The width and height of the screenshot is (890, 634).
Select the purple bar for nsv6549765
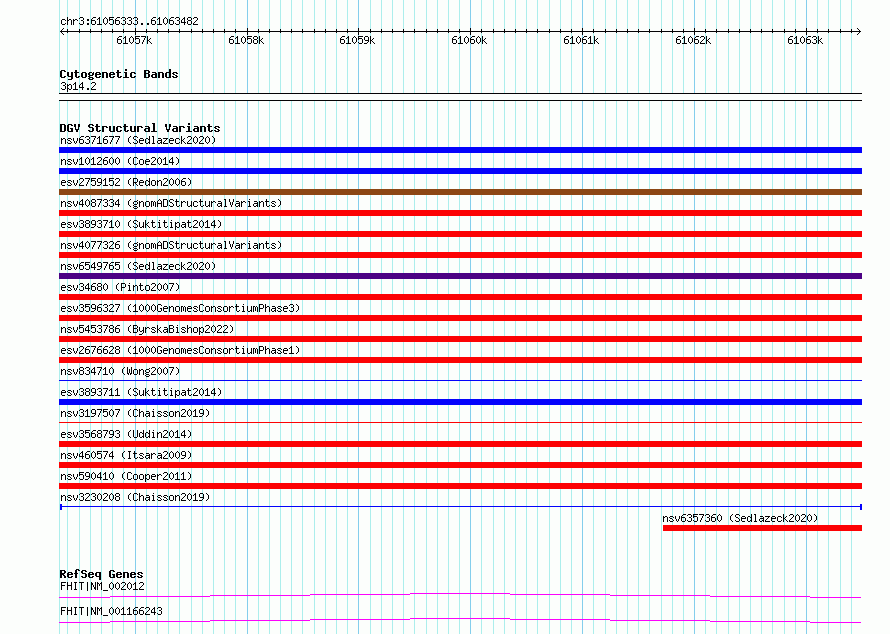click(x=460, y=276)
